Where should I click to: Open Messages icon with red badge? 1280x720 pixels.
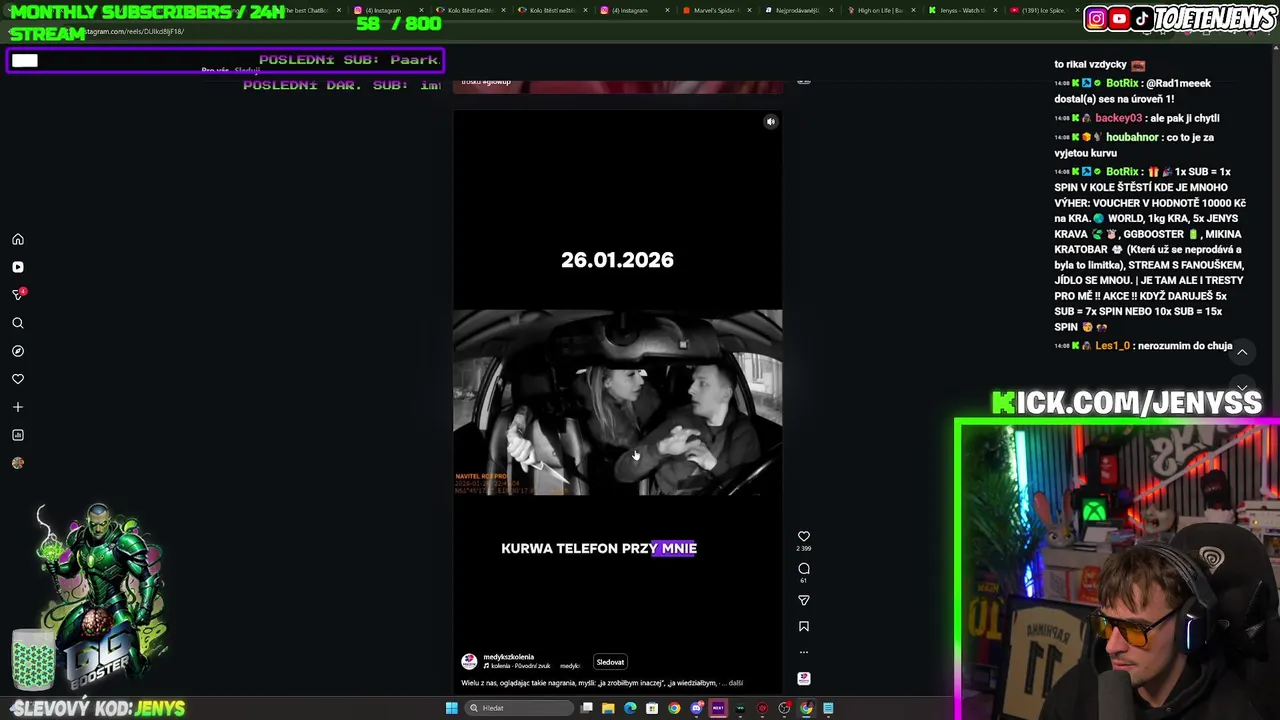[18, 295]
